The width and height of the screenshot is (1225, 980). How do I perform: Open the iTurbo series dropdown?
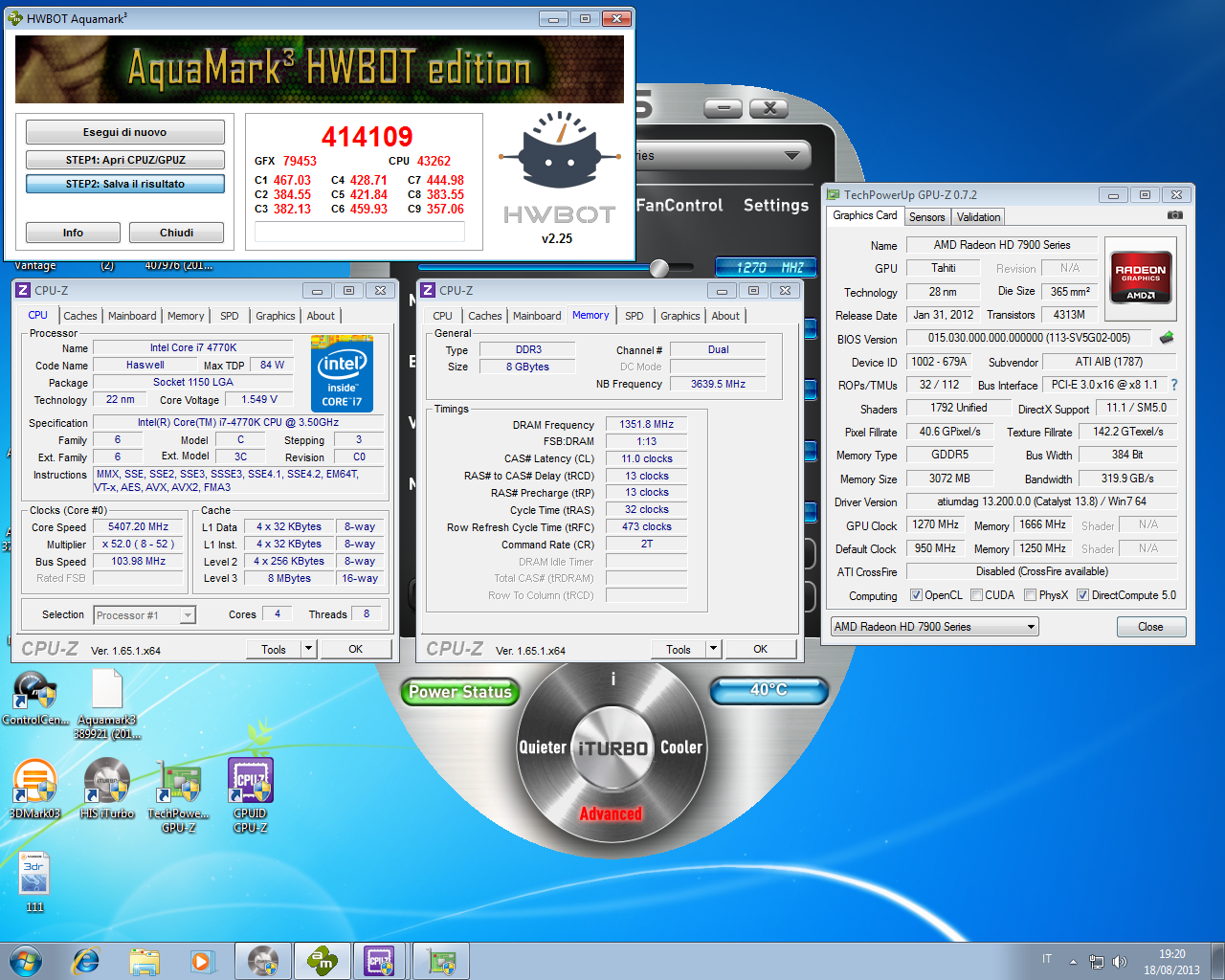point(791,155)
